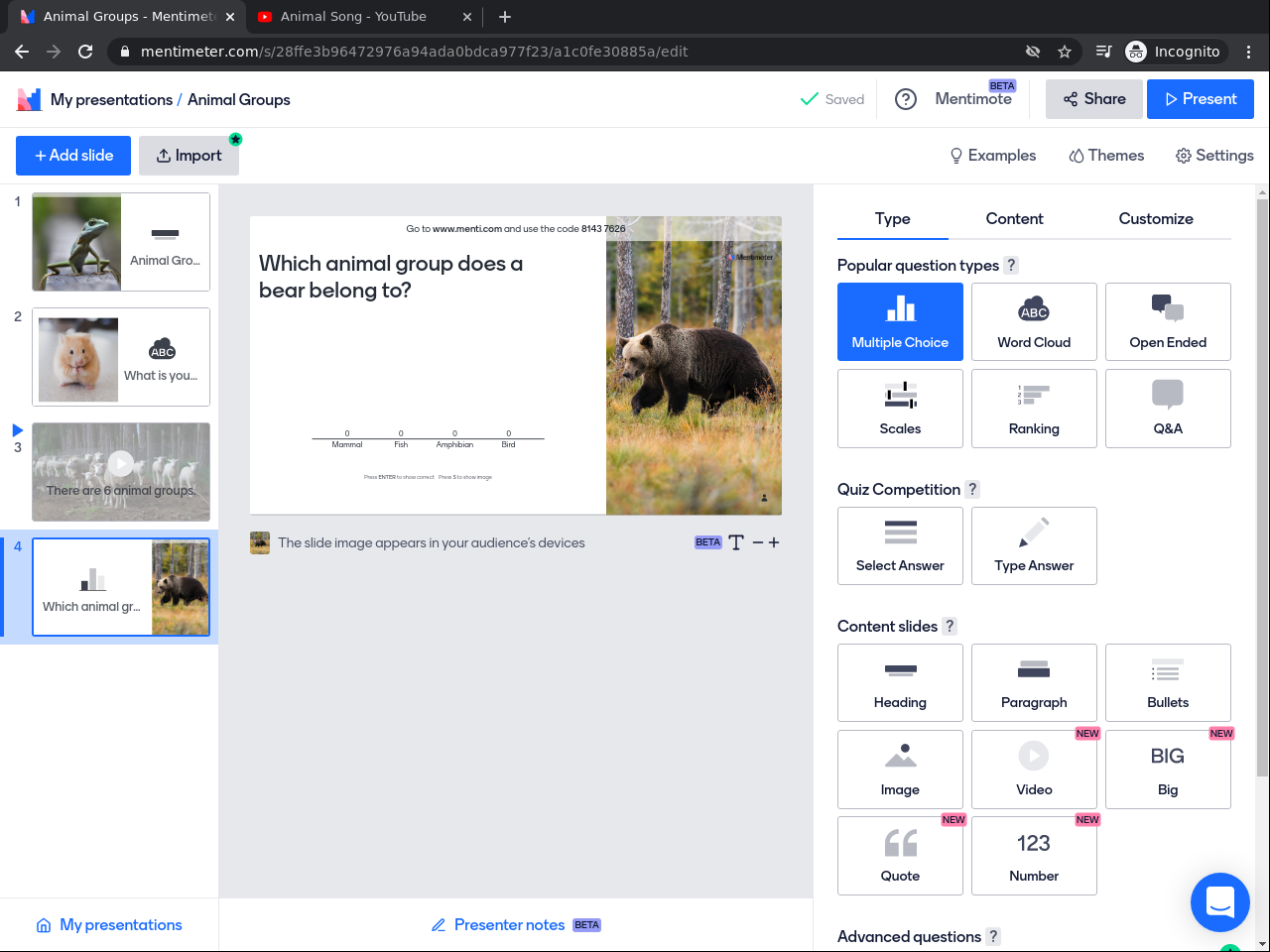Pick the Quote content slide
This screenshot has width=1270, height=952.
(x=900, y=856)
